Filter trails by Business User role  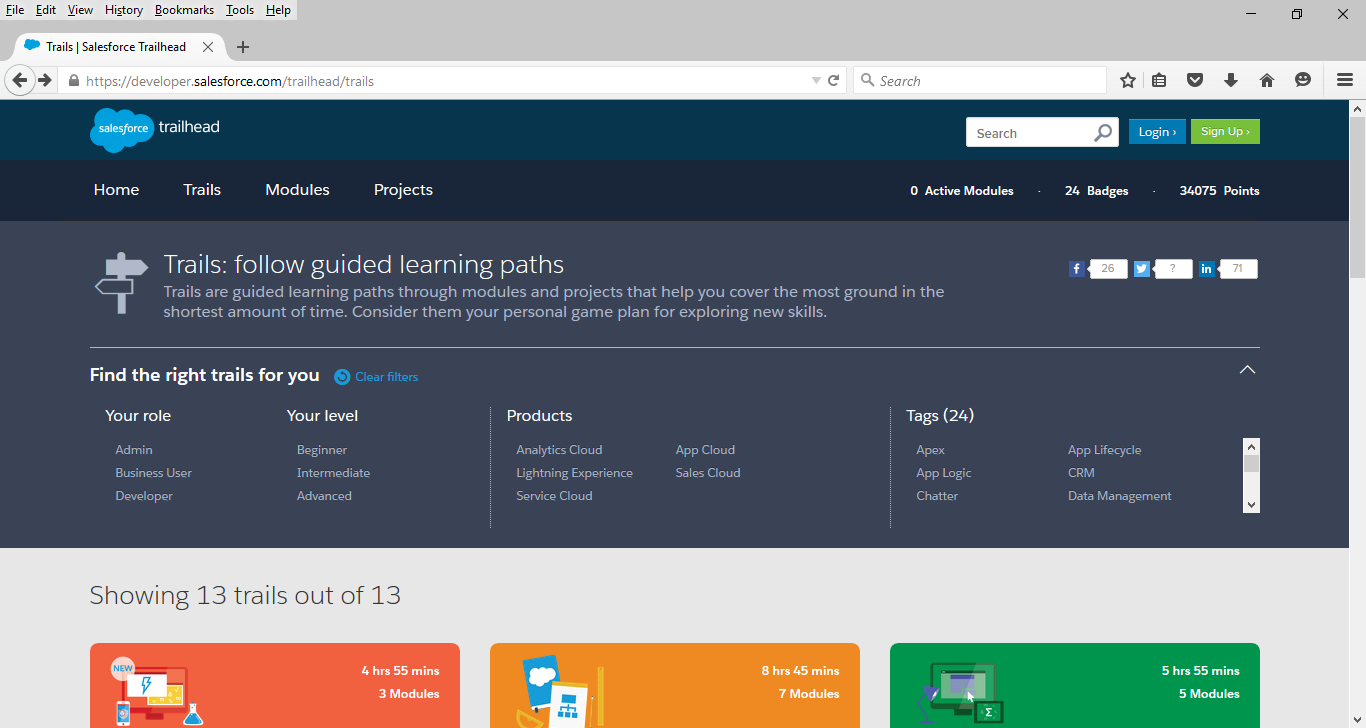(x=153, y=473)
